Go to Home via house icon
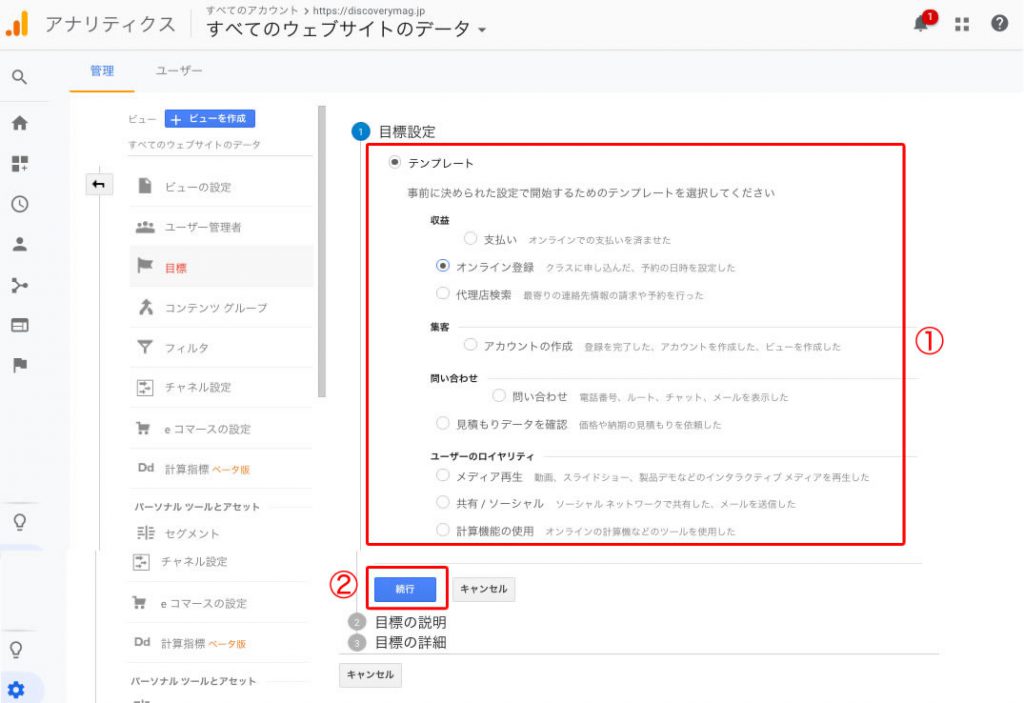 click(x=19, y=124)
